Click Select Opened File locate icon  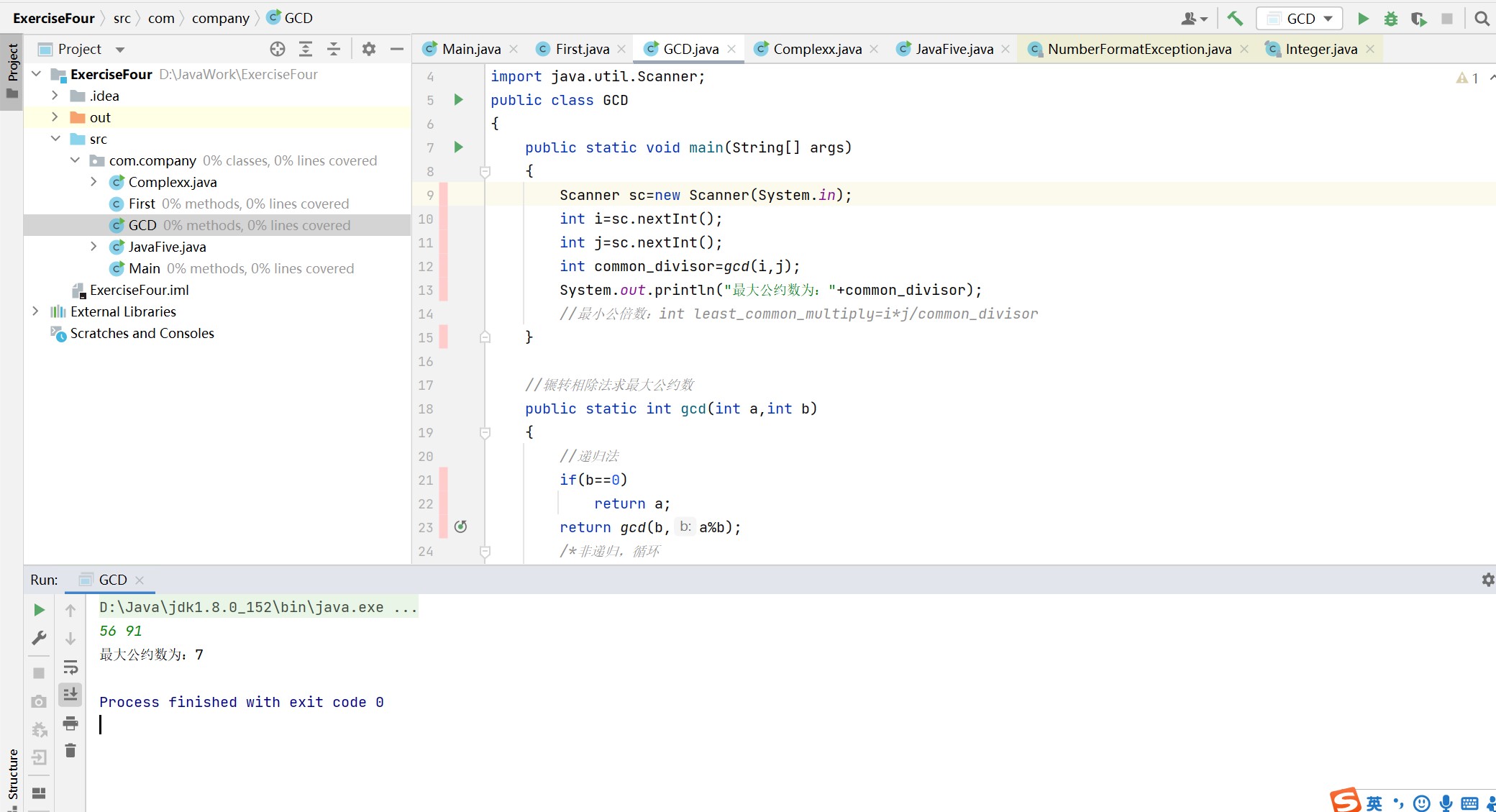coord(278,49)
